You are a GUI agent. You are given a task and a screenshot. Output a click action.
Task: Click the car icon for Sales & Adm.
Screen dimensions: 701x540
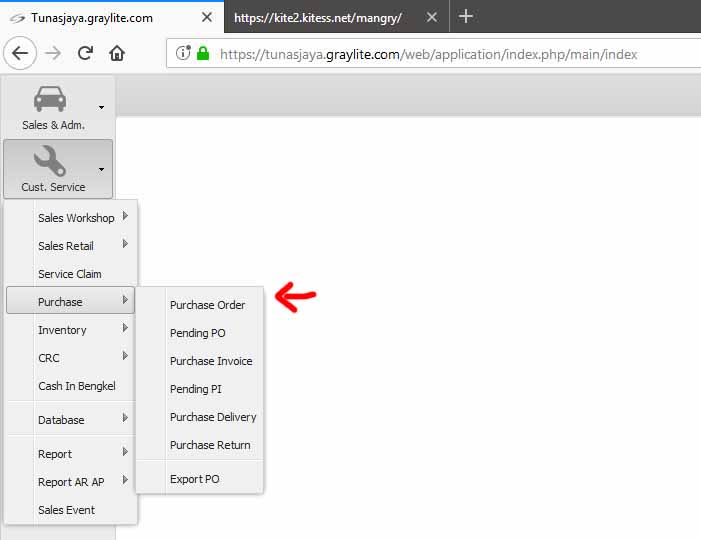click(x=50, y=99)
